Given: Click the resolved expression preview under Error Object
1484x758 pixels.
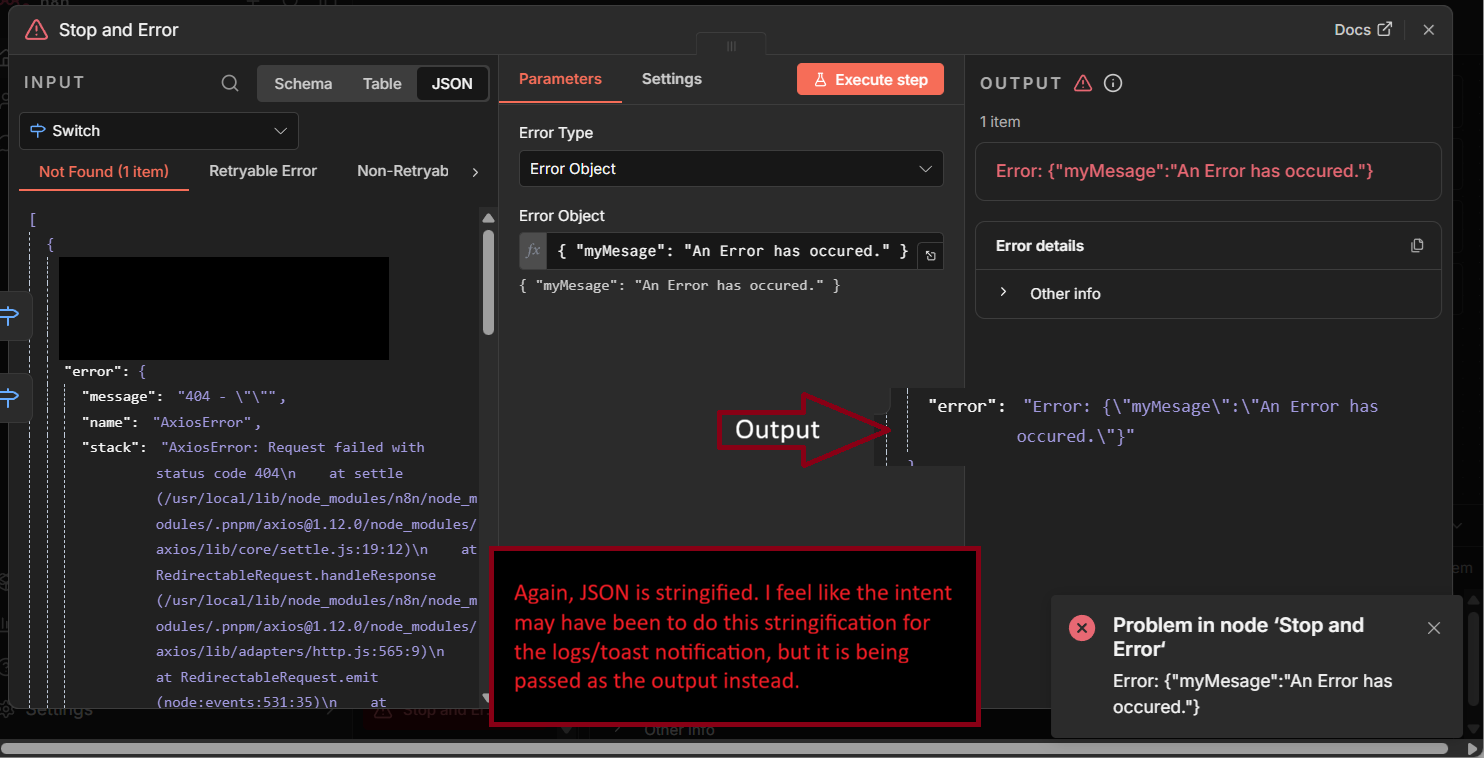Looking at the screenshot, I should pos(680,286).
